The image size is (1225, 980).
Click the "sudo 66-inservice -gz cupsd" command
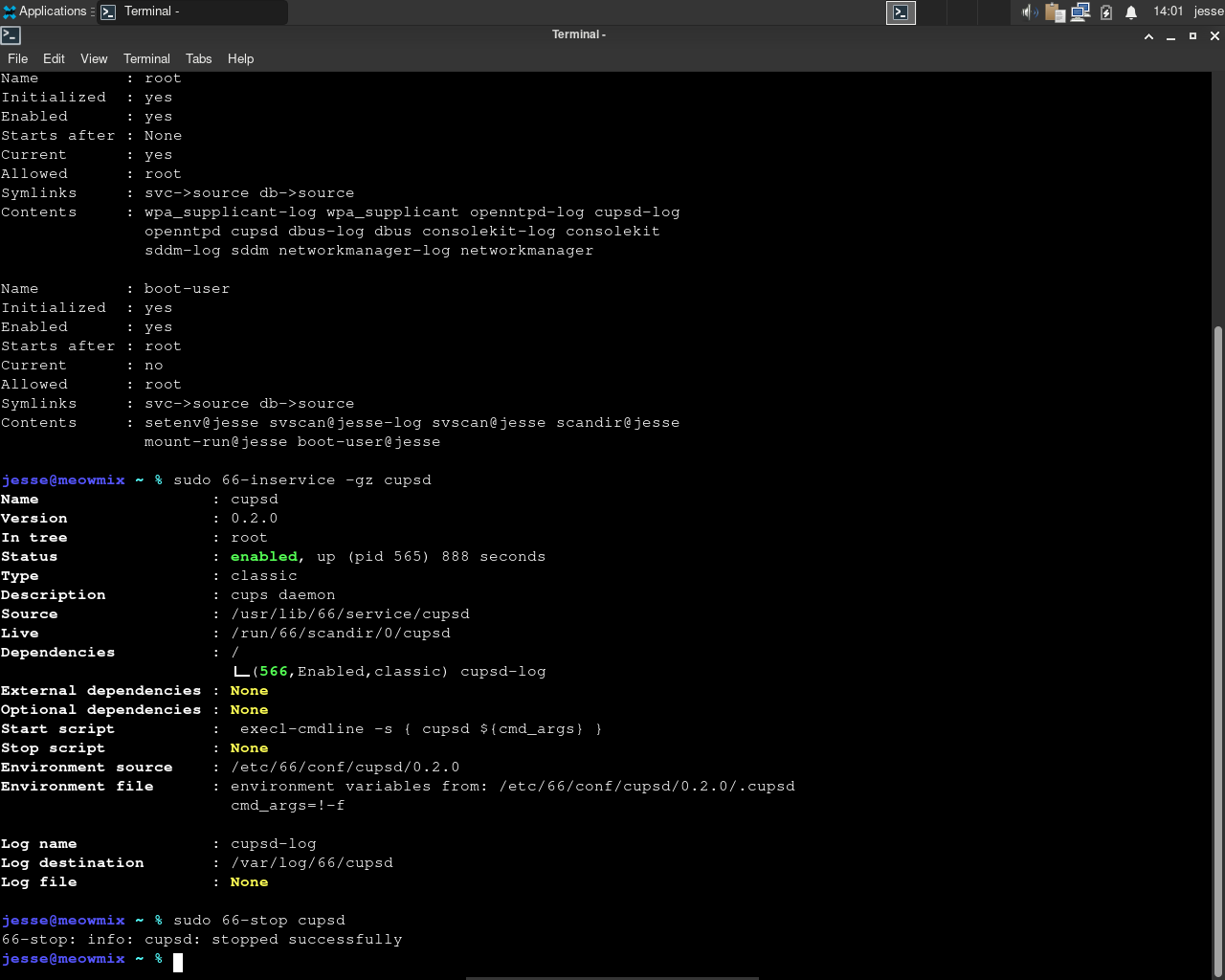[x=302, y=480]
